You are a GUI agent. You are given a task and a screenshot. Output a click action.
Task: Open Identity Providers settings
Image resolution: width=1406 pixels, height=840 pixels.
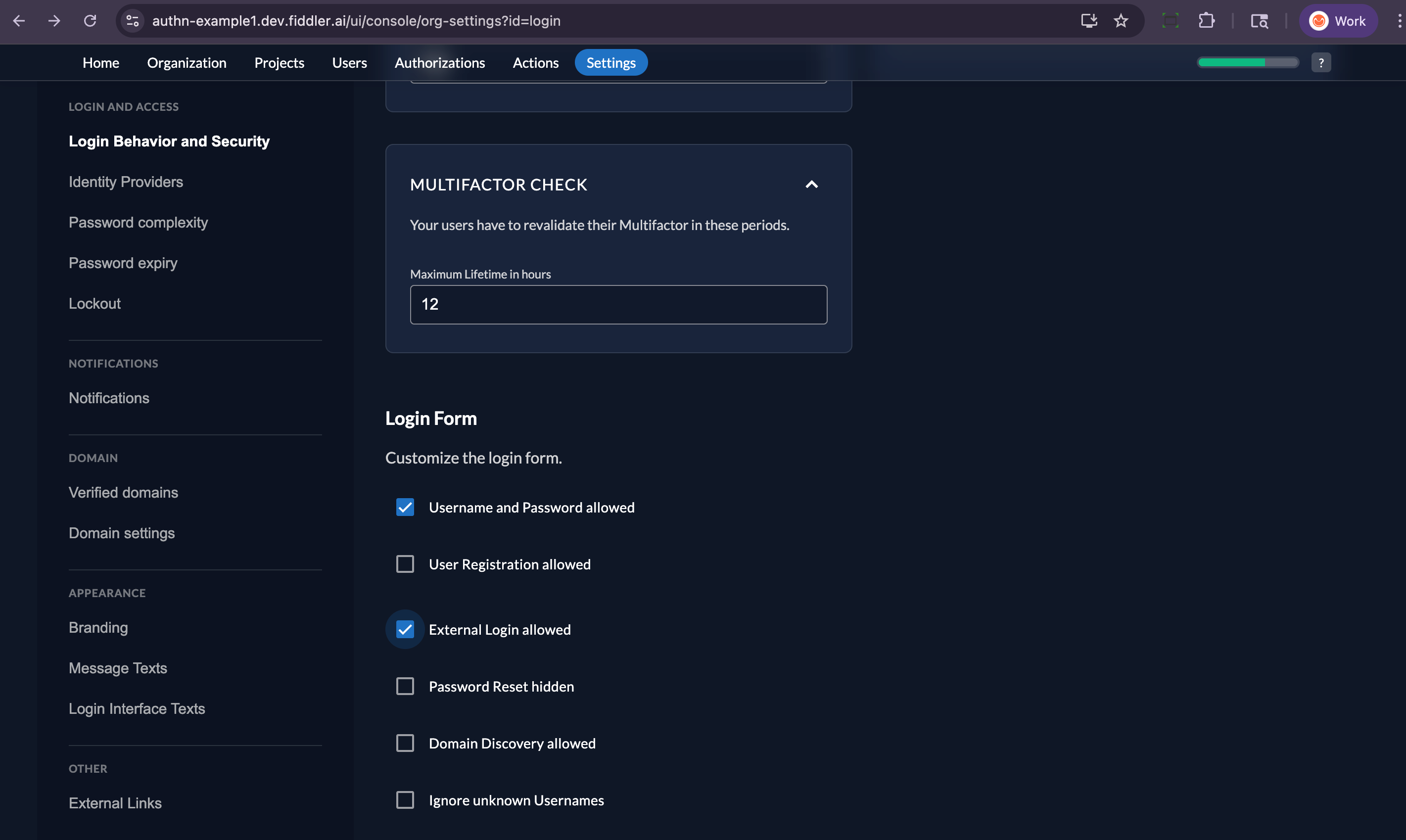point(126,182)
